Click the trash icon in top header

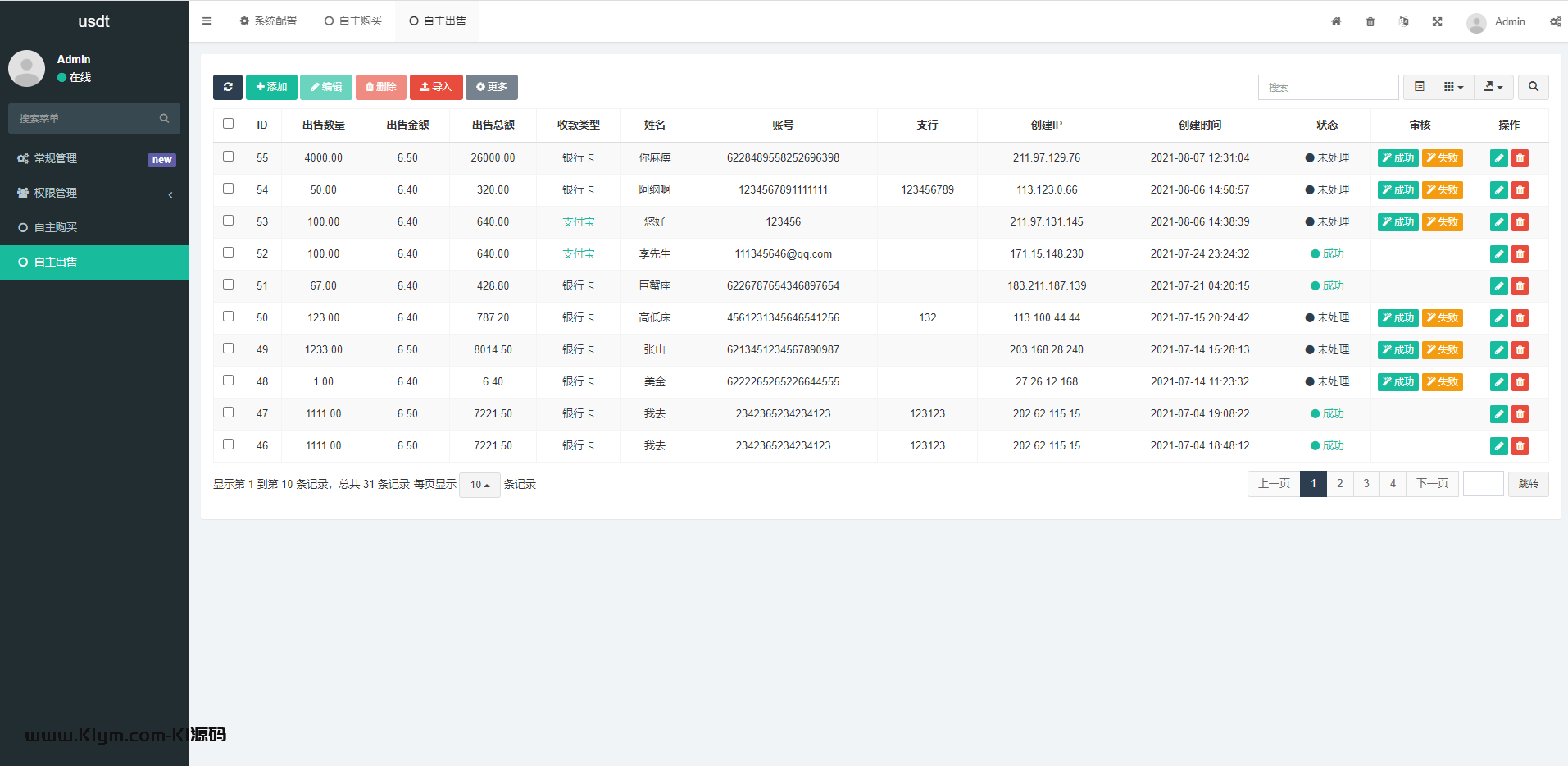coord(1370,22)
